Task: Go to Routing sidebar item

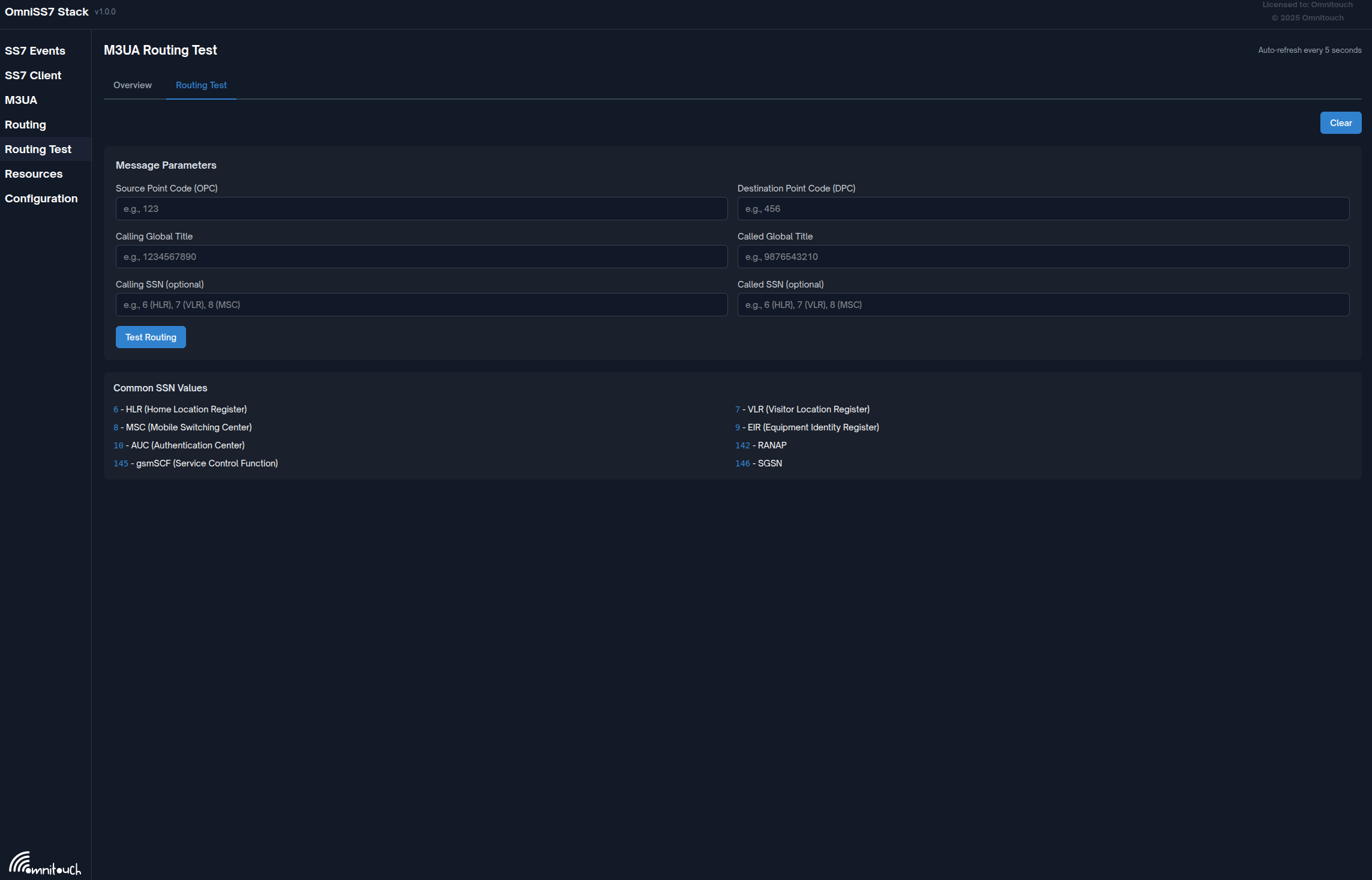Action: (x=25, y=125)
